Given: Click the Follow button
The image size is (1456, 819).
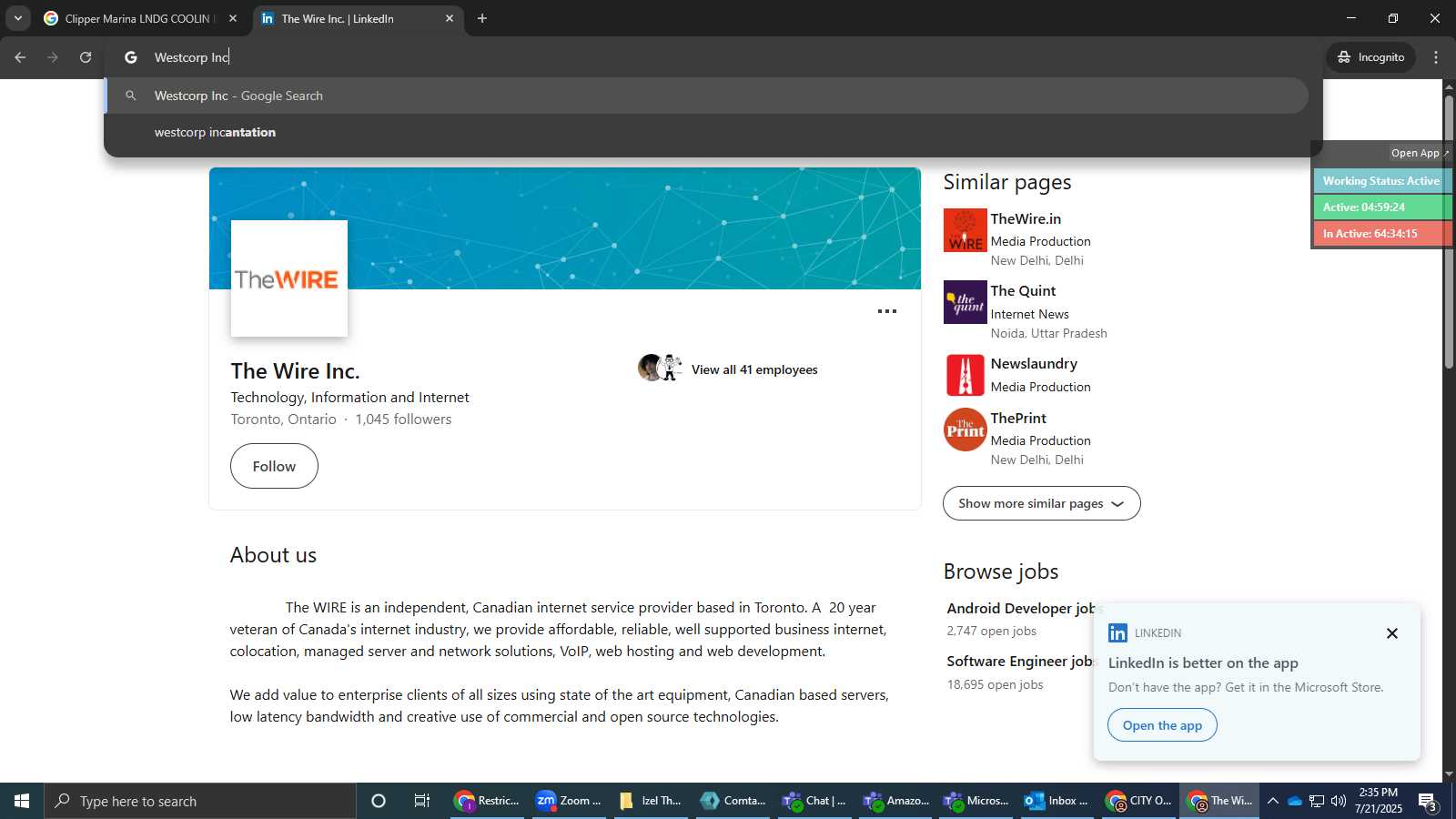Looking at the screenshot, I should coord(274,466).
